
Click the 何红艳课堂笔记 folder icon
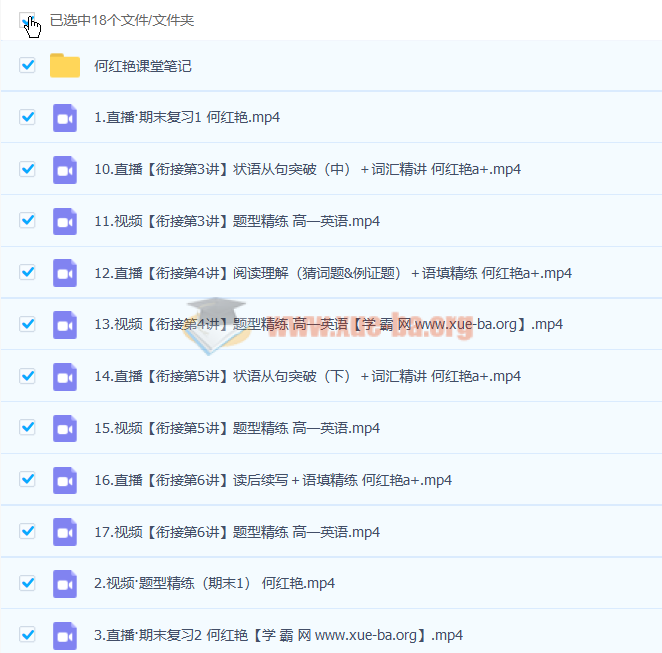pos(65,66)
